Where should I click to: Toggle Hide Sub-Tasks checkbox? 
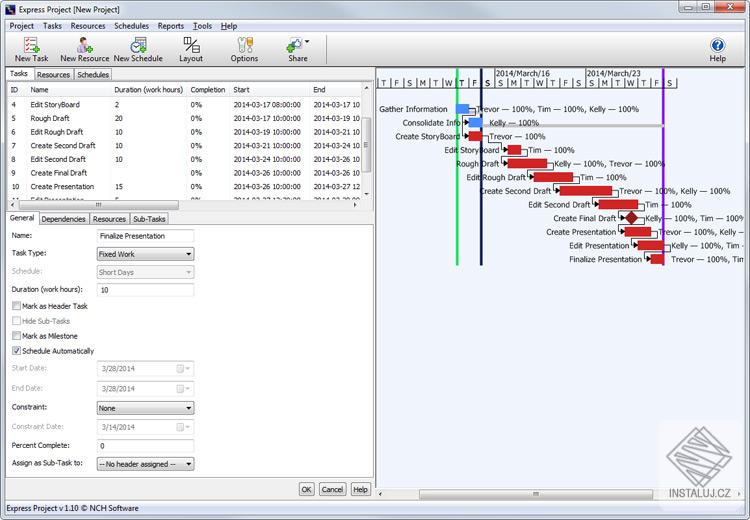tap(16, 321)
